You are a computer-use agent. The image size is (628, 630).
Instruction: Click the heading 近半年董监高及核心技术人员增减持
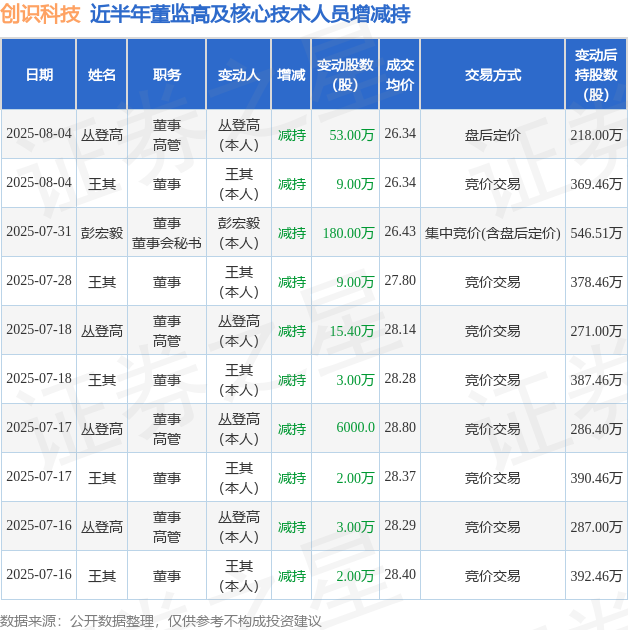[250, 14]
